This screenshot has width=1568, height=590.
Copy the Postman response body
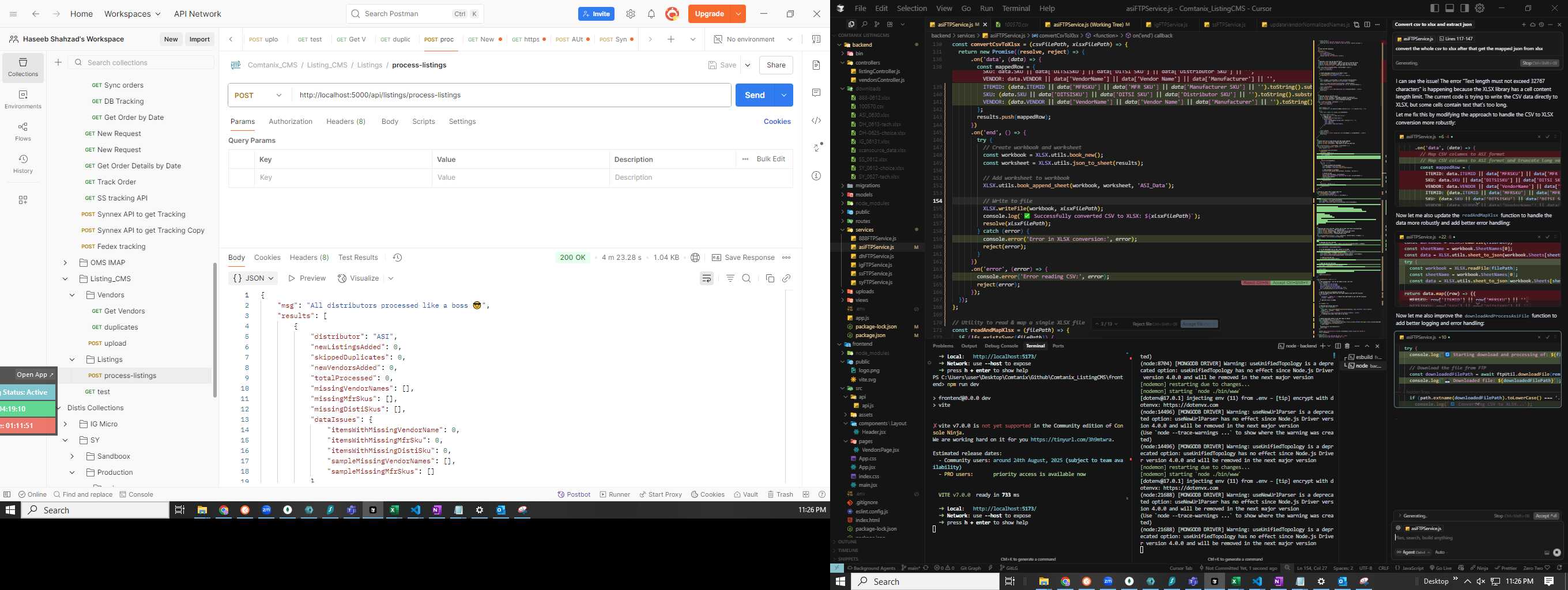(770, 278)
